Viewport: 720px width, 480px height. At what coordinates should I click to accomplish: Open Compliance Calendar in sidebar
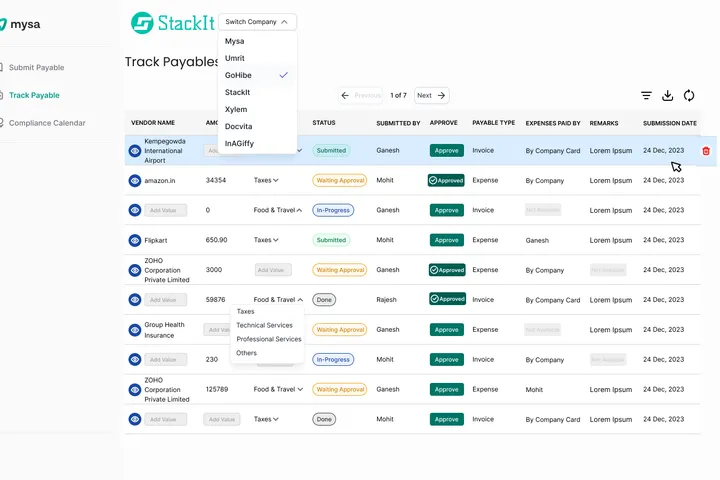point(47,123)
